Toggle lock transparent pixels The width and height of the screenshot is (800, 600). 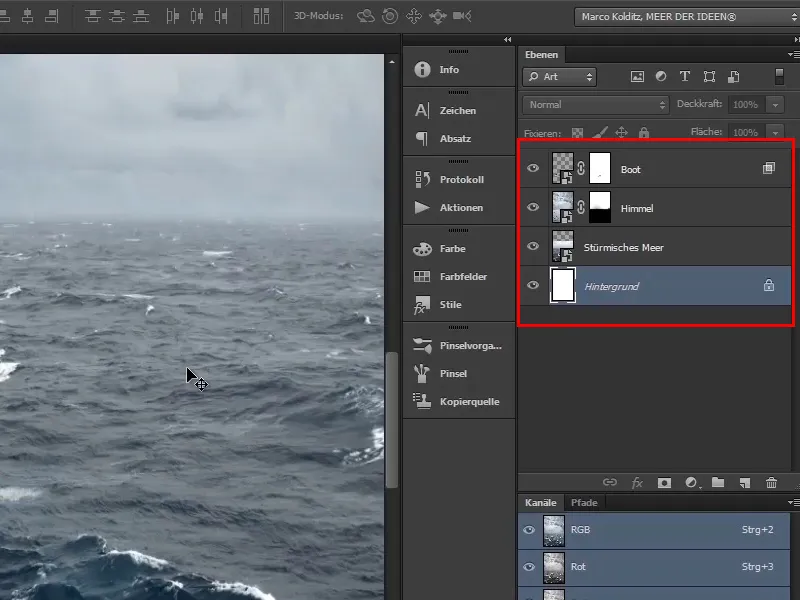pos(577,133)
